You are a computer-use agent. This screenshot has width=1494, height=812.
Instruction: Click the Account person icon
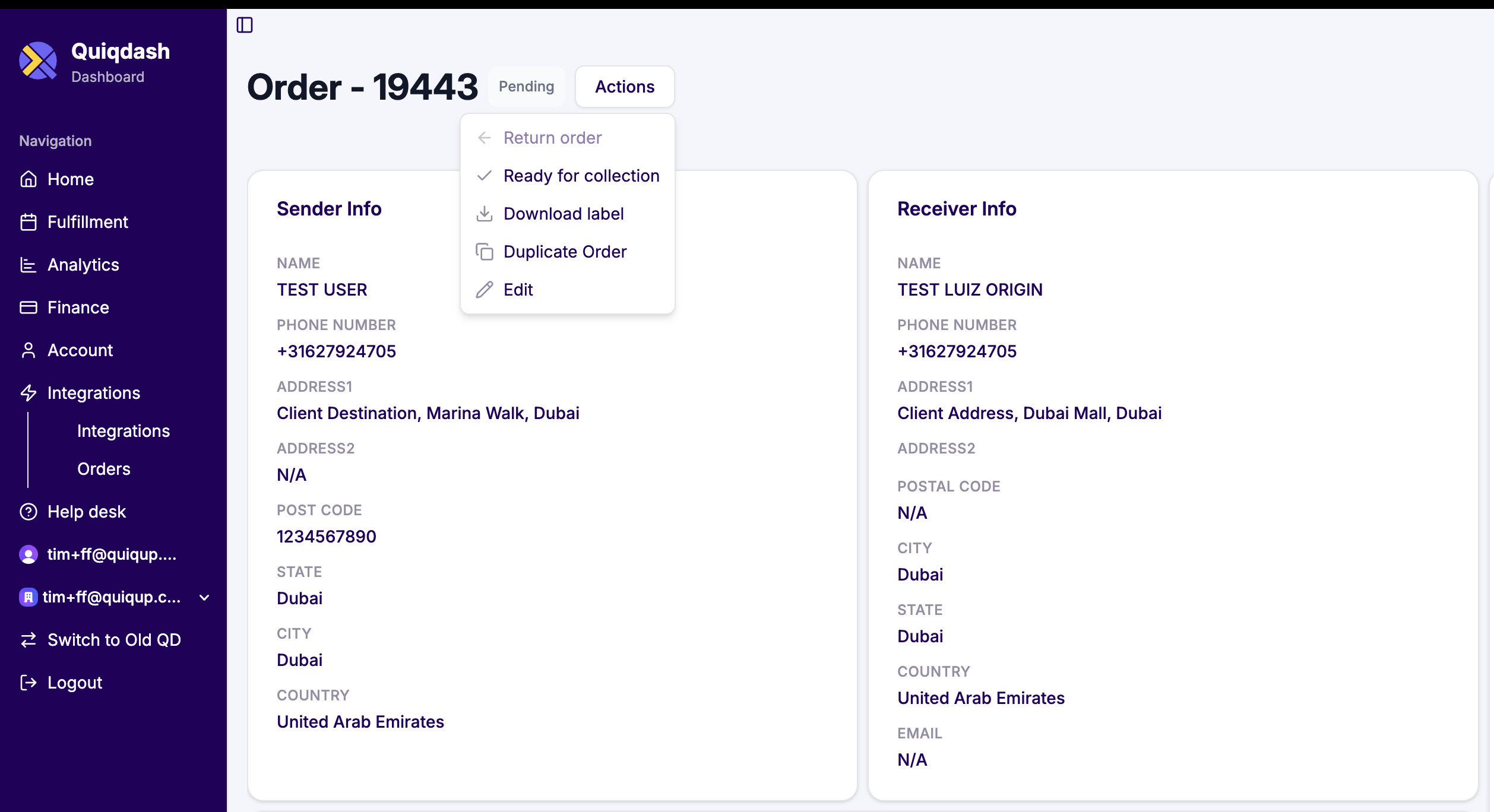[30, 350]
